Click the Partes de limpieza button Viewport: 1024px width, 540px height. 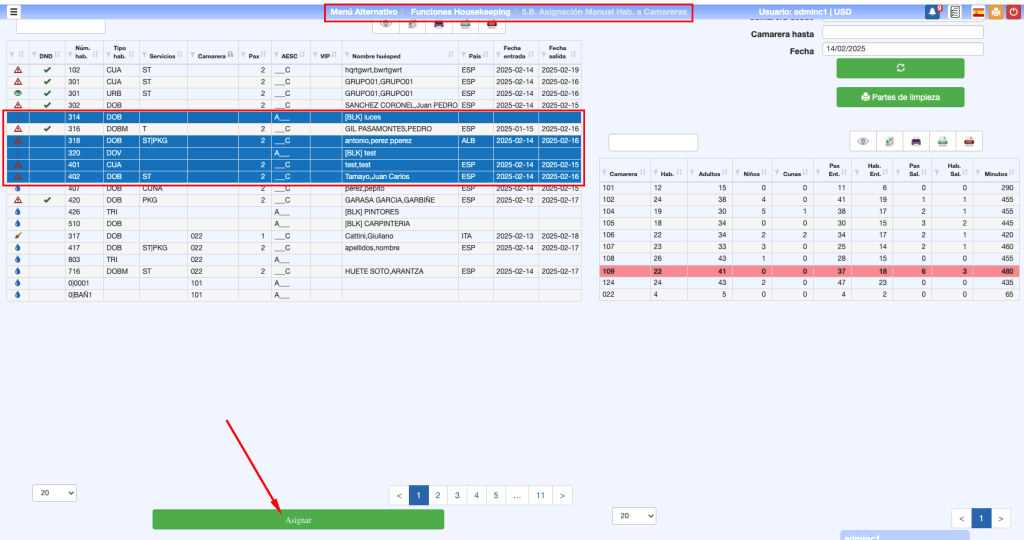[x=900, y=97]
